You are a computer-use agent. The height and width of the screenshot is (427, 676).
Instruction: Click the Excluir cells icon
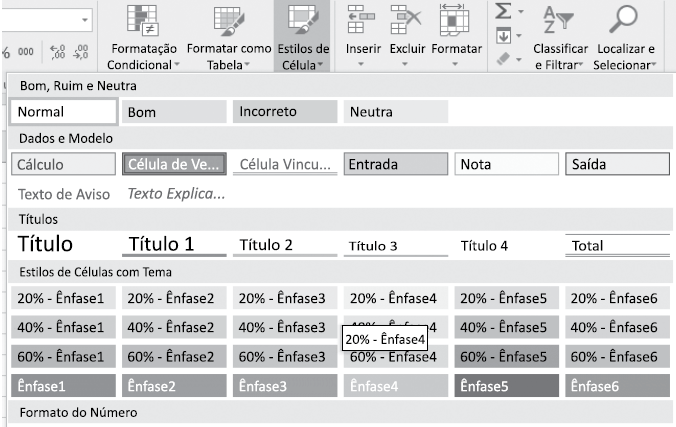pyautogui.click(x=408, y=19)
